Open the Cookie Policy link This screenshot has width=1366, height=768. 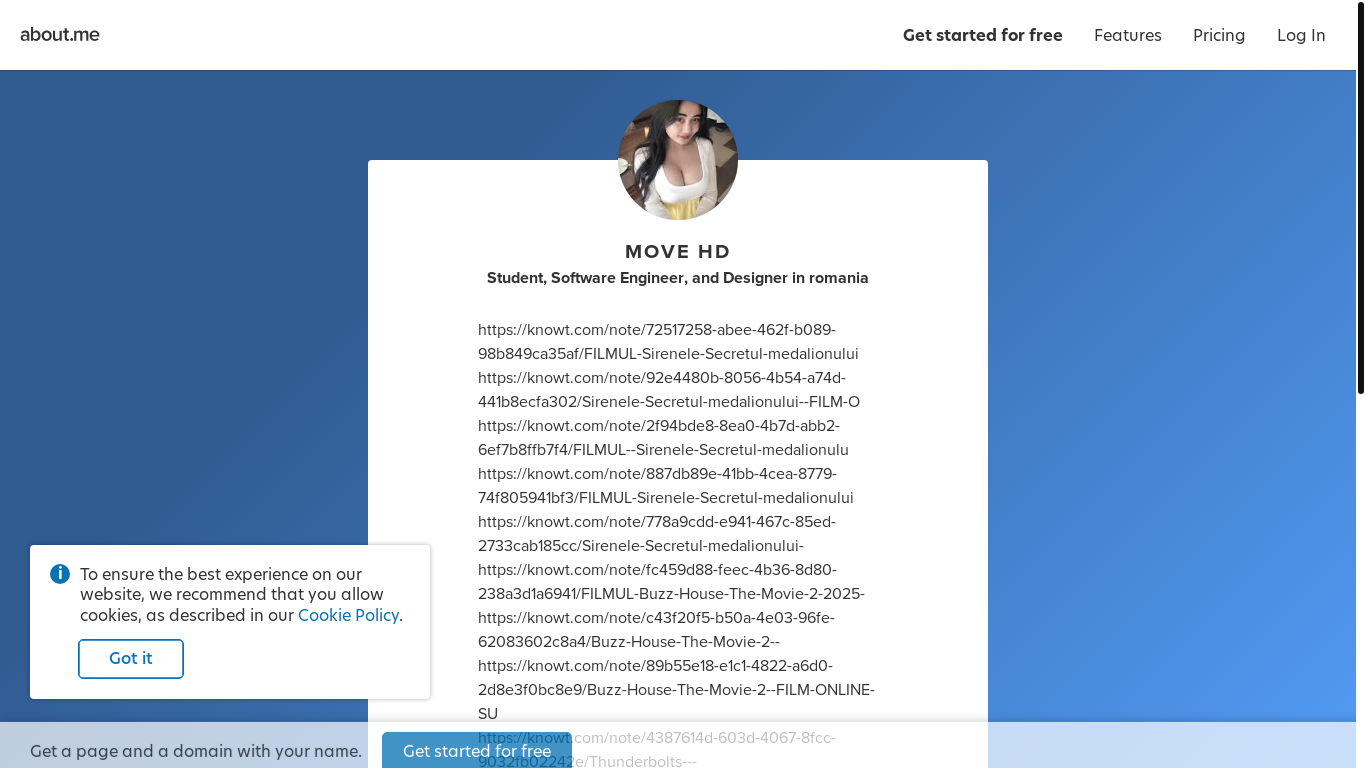click(348, 615)
